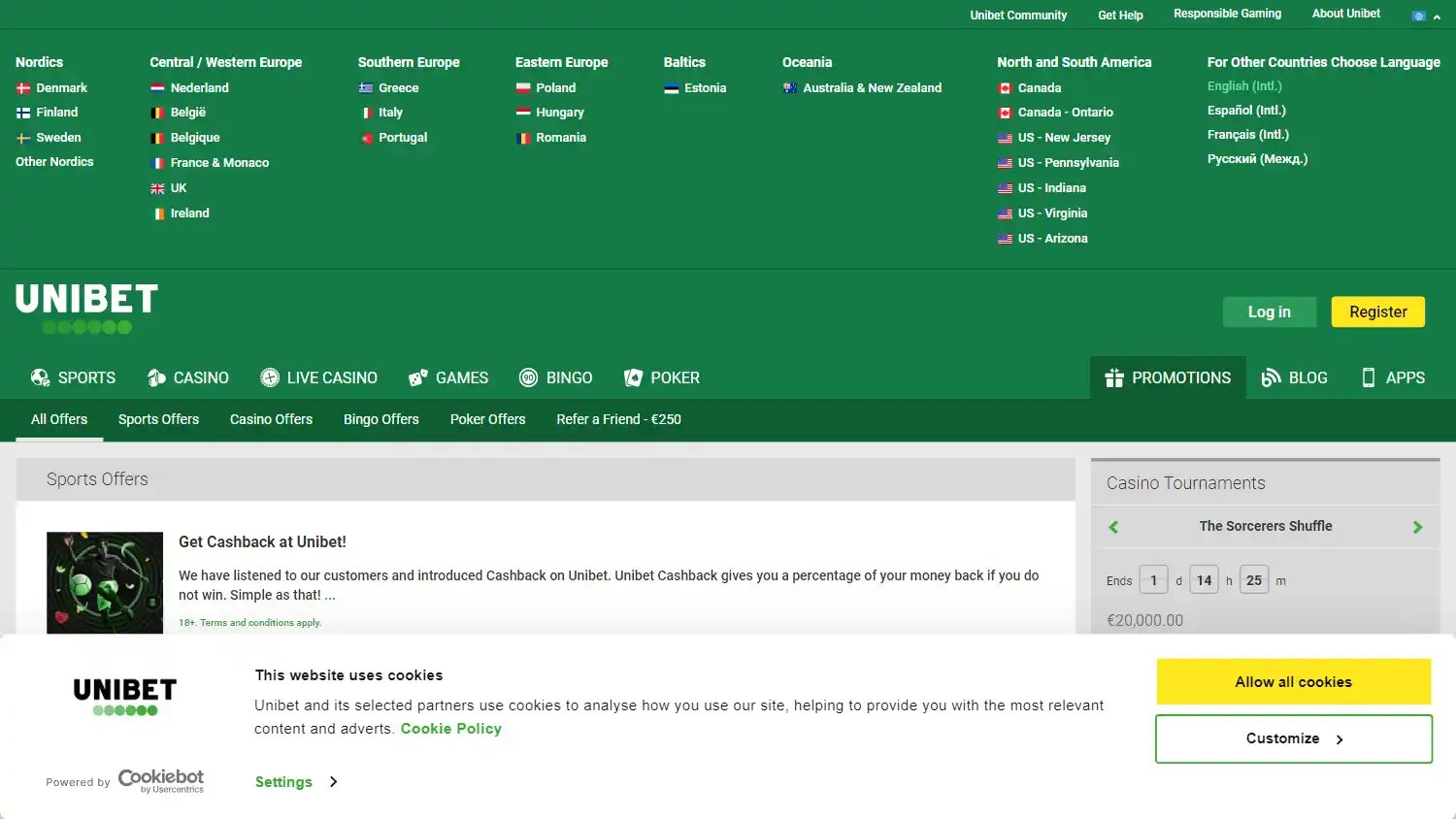Expand cookie Settings chevron
Screen dimensions: 1456x819
click(333, 781)
